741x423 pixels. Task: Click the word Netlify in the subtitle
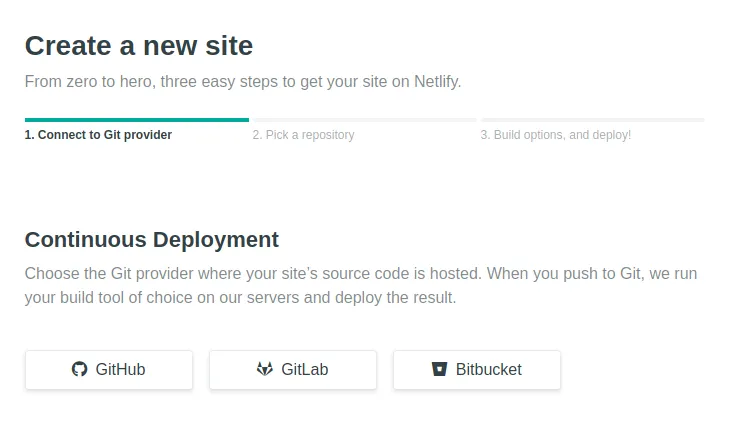click(x=437, y=82)
